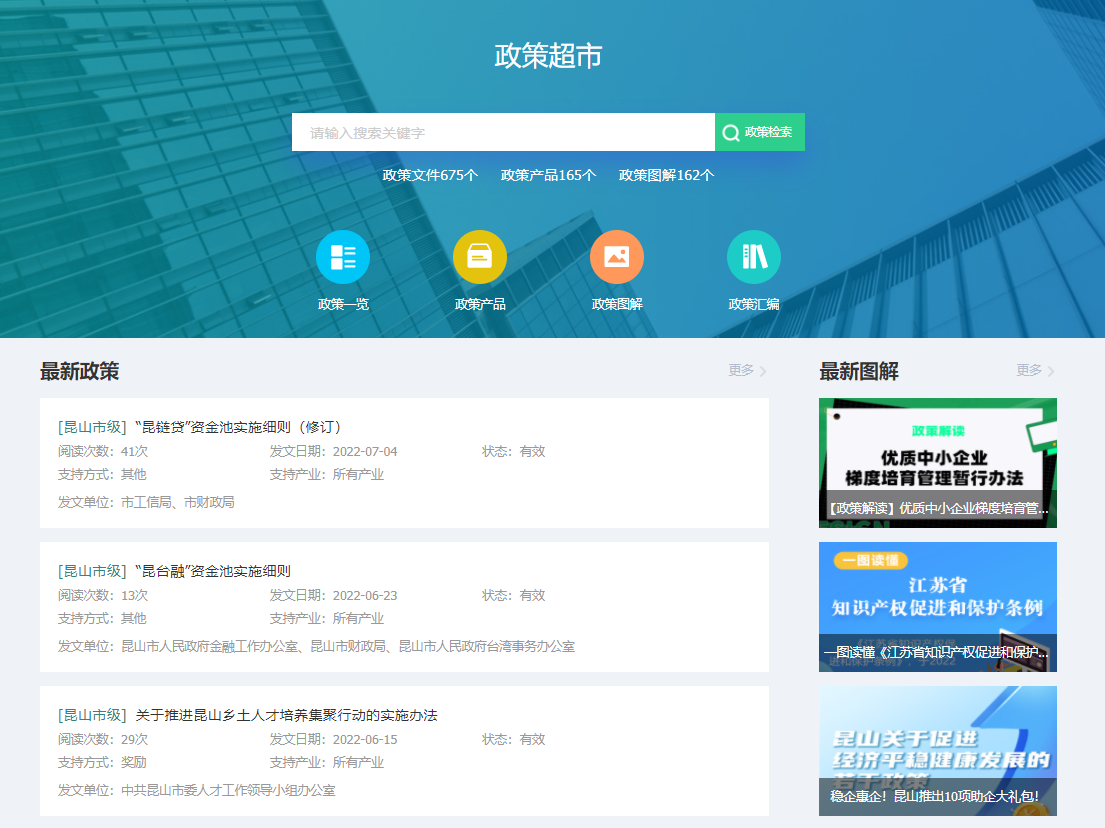Click the 政策一览 text label
This screenshot has width=1105, height=828.
(343, 304)
